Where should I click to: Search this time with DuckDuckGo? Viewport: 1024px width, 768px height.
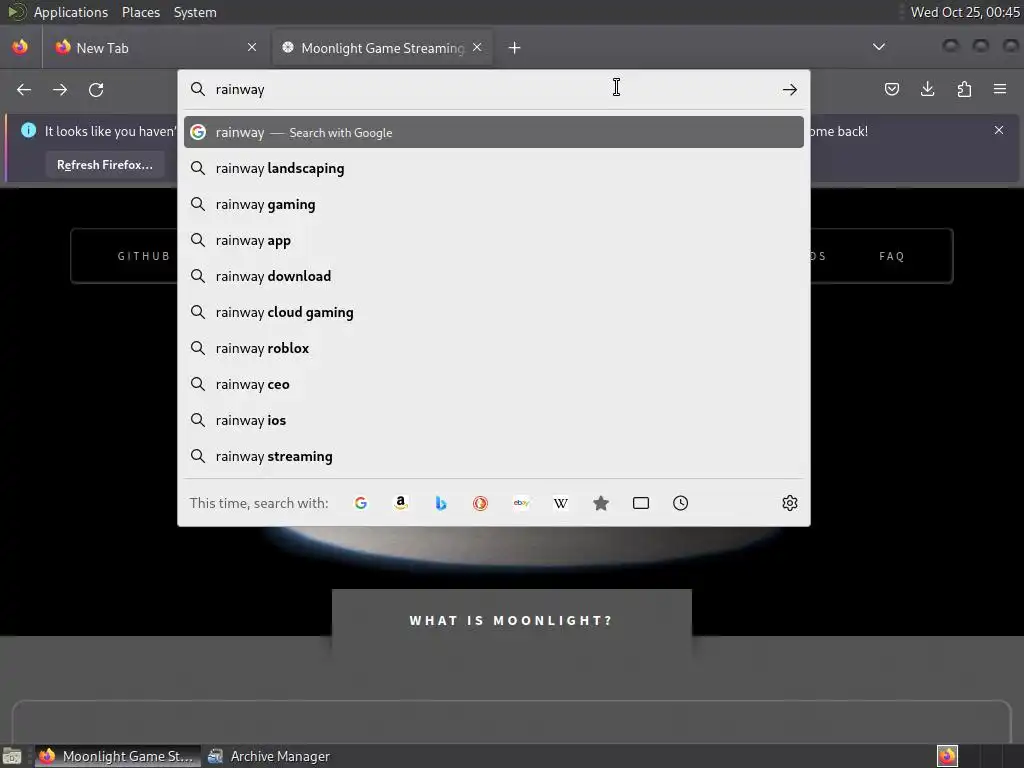(480, 503)
